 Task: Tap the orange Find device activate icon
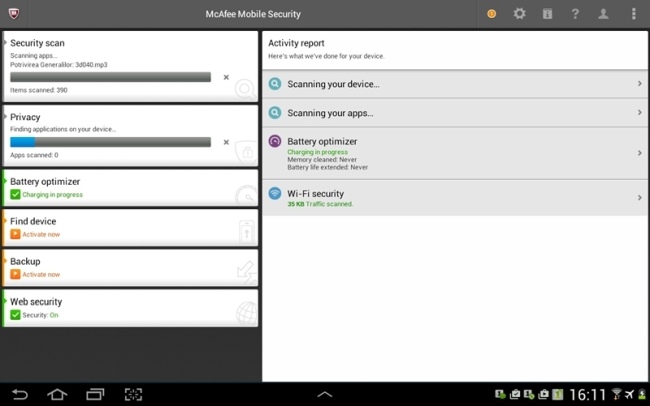tap(15, 234)
